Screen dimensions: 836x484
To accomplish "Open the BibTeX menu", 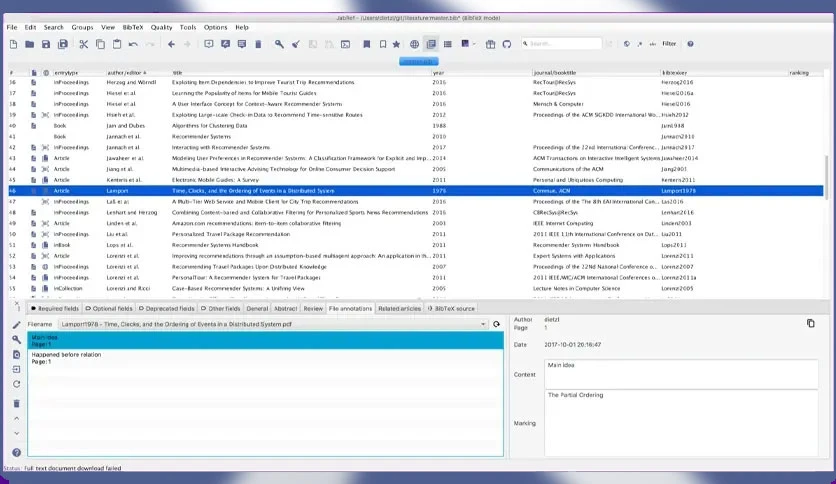I will [x=133, y=27].
